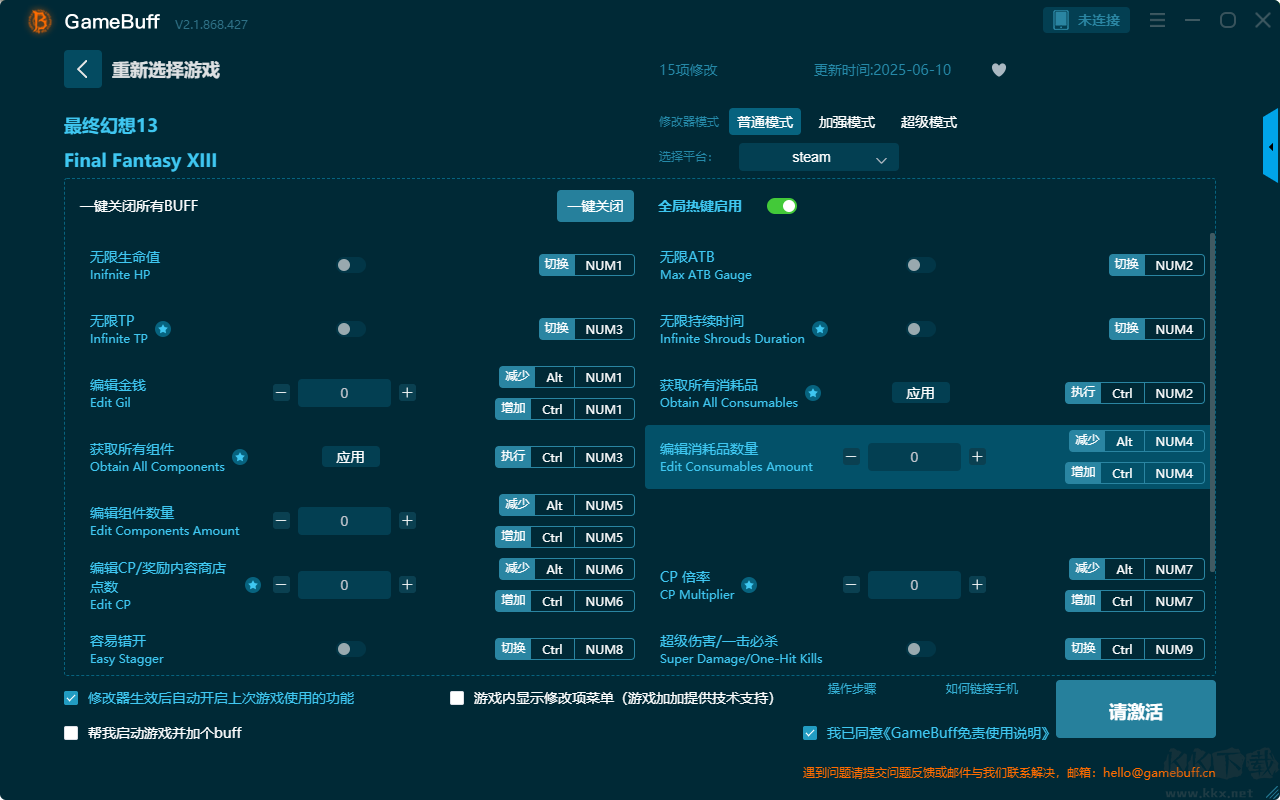Screen dimensions: 1280x800
Task: Open the steam platform dropdown
Action: click(x=818, y=157)
